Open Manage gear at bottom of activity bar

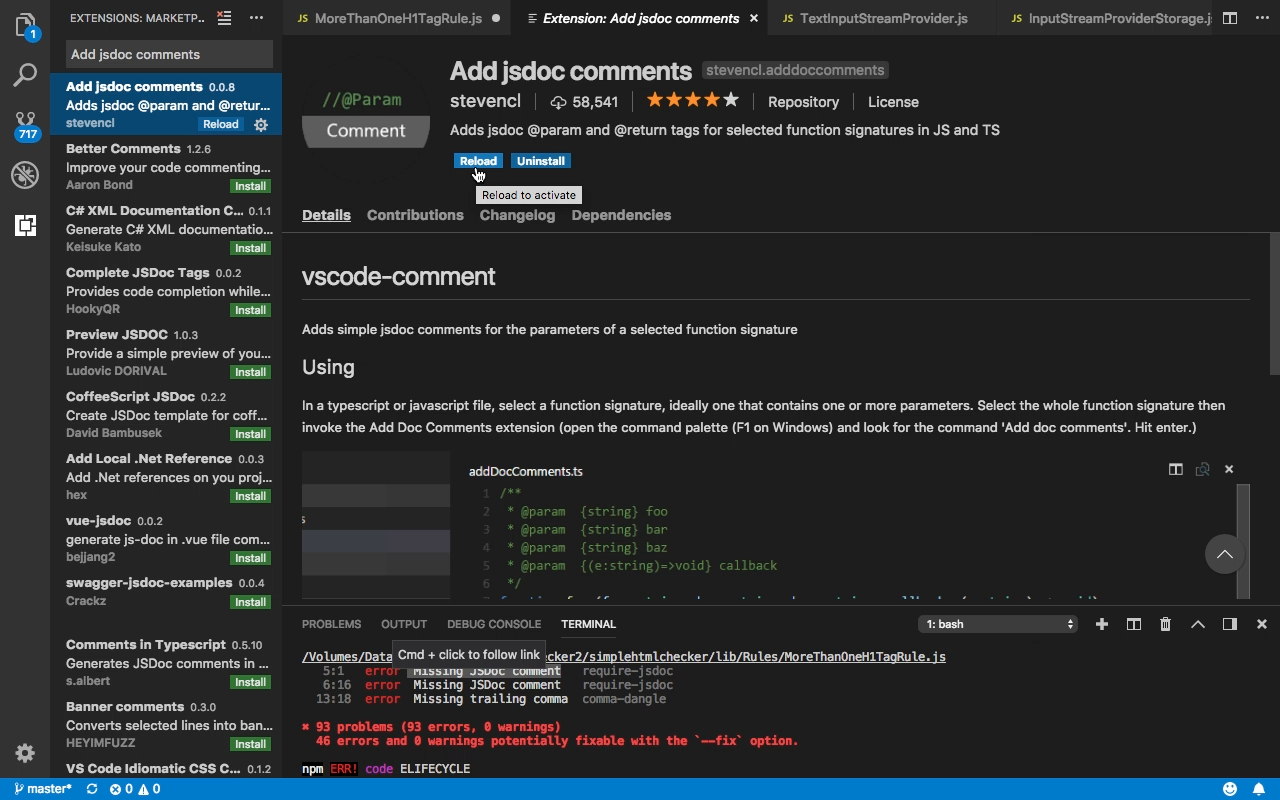pos(25,753)
